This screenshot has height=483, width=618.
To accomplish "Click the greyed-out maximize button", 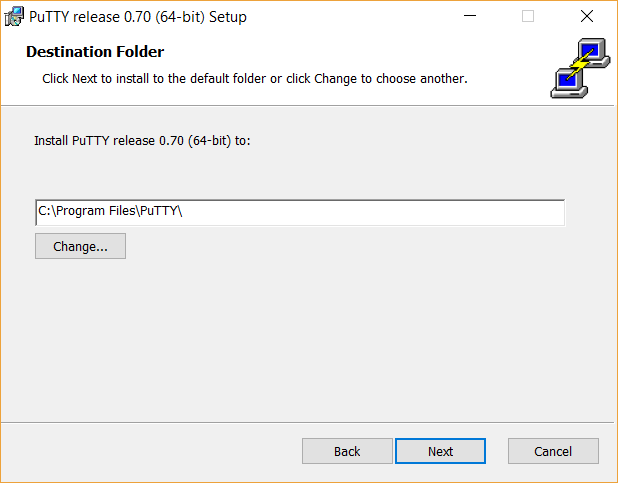I will pyautogui.click(x=528, y=17).
